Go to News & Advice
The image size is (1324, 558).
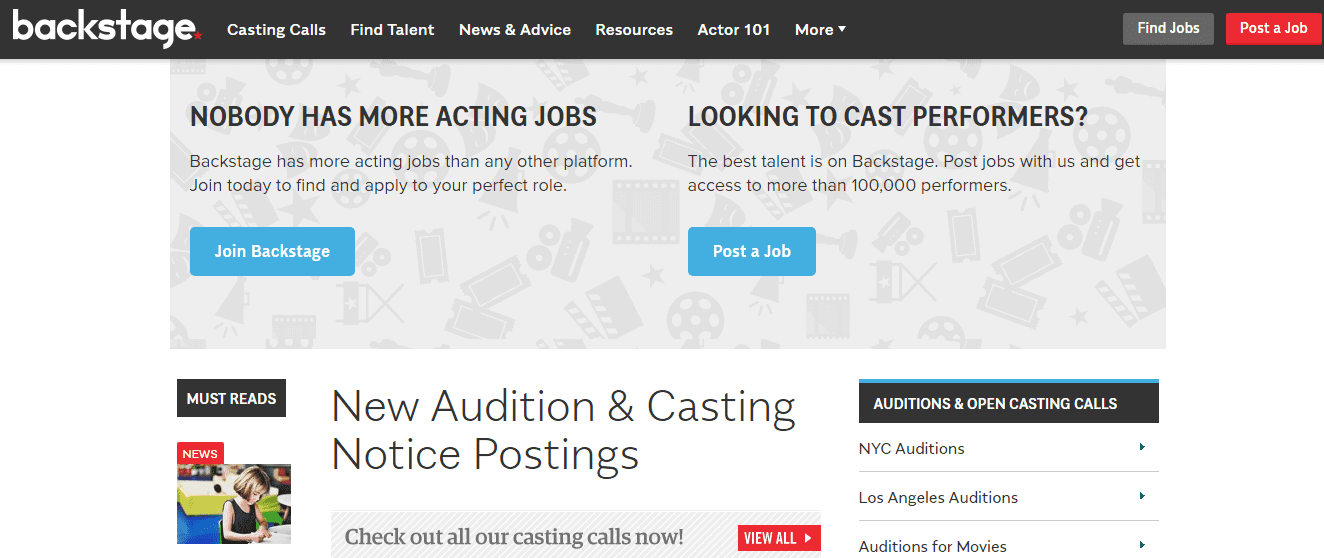tap(515, 30)
